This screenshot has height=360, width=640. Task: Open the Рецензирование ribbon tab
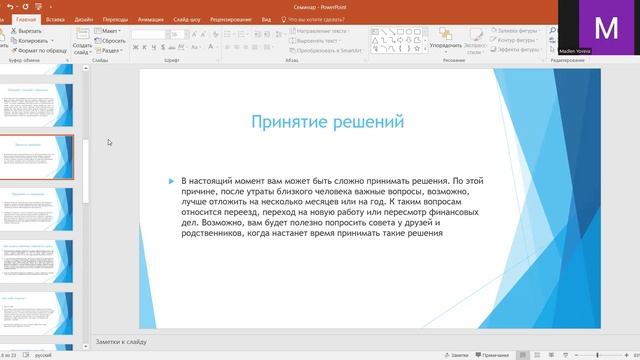pos(231,19)
